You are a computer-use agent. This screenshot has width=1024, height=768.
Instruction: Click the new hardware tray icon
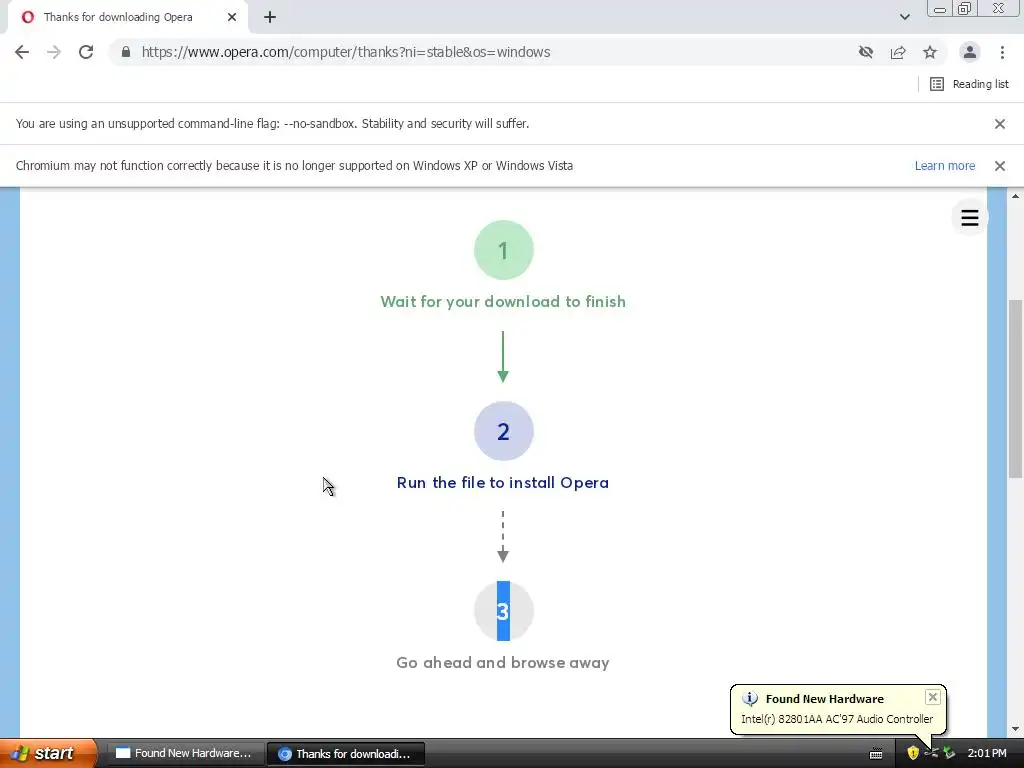click(931, 753)
